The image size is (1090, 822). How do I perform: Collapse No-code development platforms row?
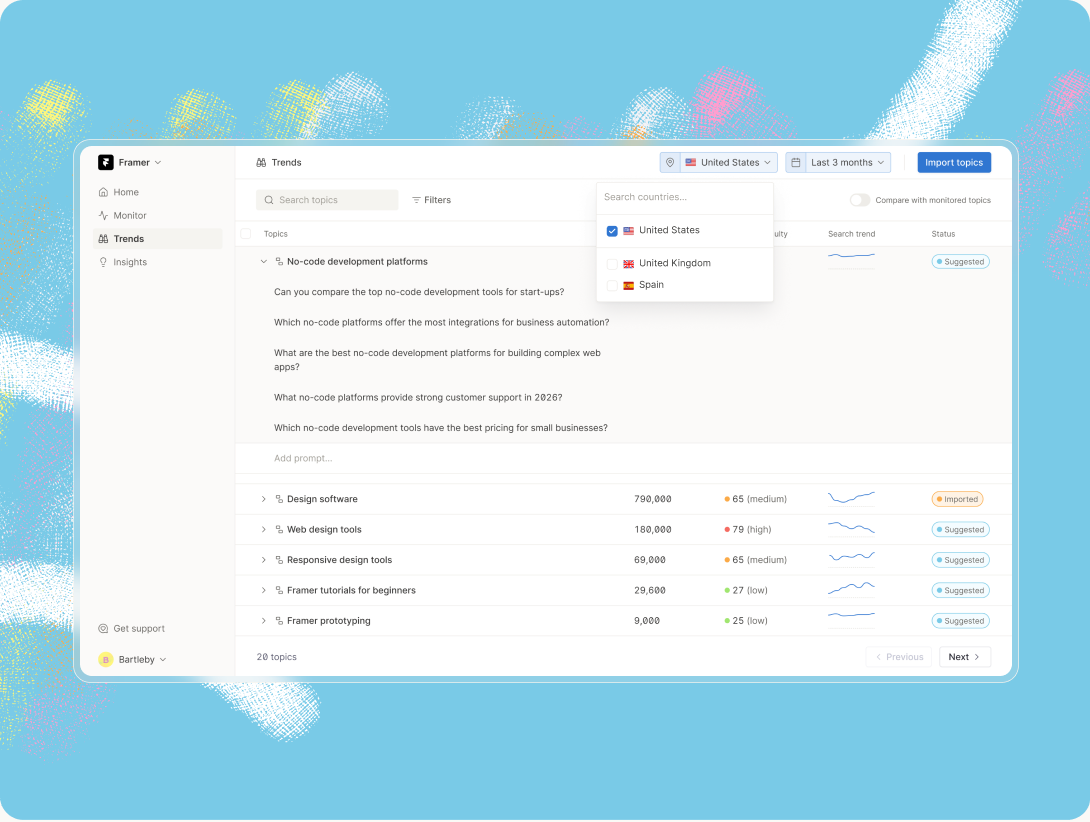coord(263,262)
